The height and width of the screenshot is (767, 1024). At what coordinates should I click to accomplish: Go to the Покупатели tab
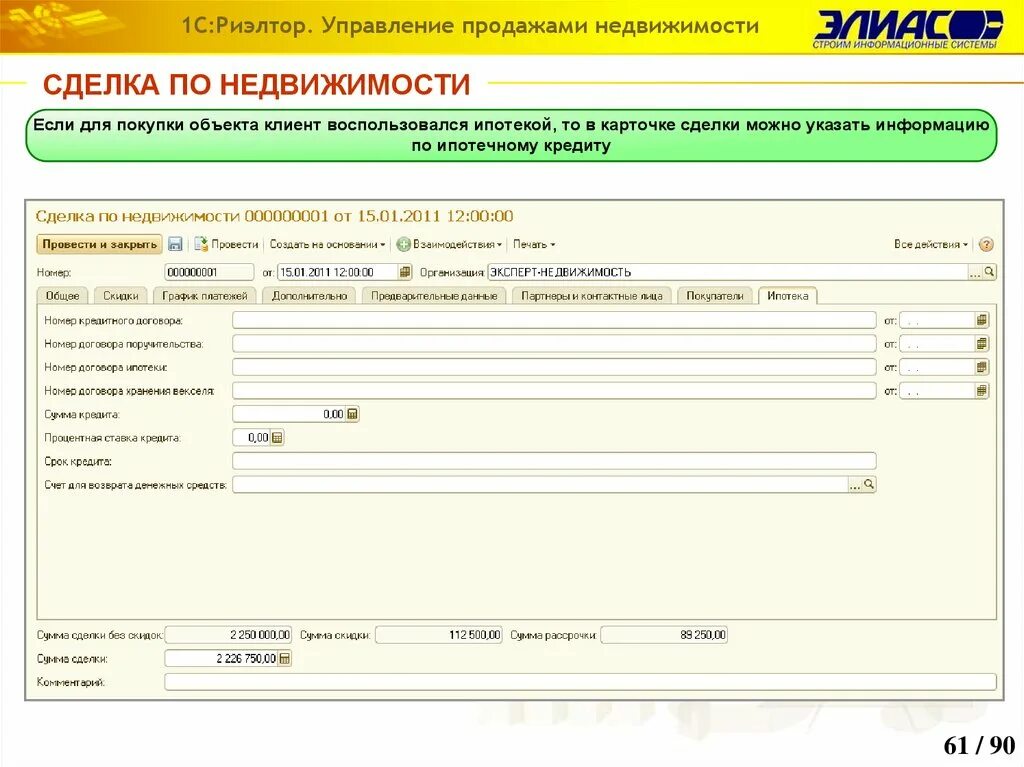tap(715, 296)
